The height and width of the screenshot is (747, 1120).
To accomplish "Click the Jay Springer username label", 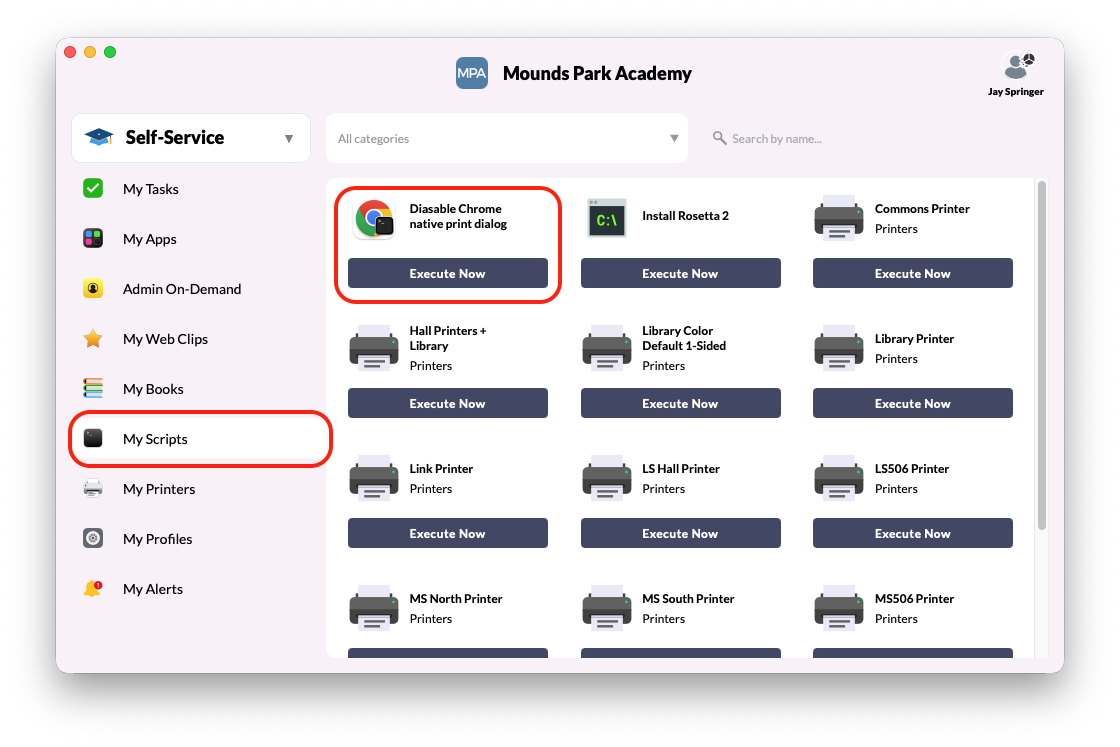I will click(1016, 91).
